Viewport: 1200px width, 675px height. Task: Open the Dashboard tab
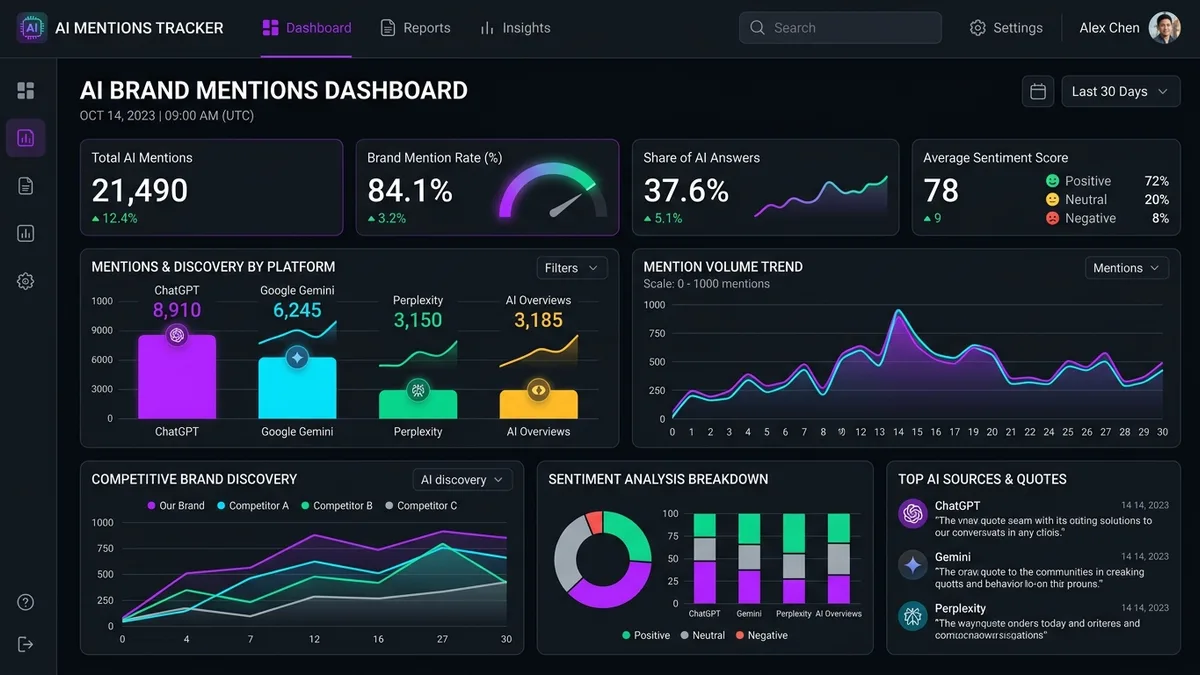(x=307, y=28)
